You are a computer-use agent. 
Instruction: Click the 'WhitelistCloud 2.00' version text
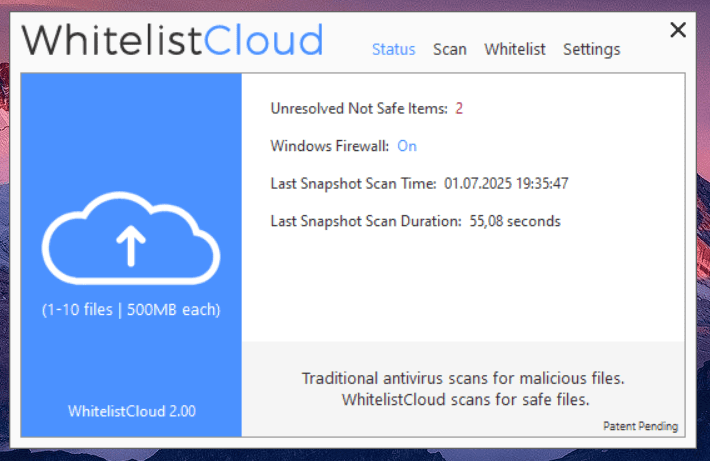tap(131, 411)
